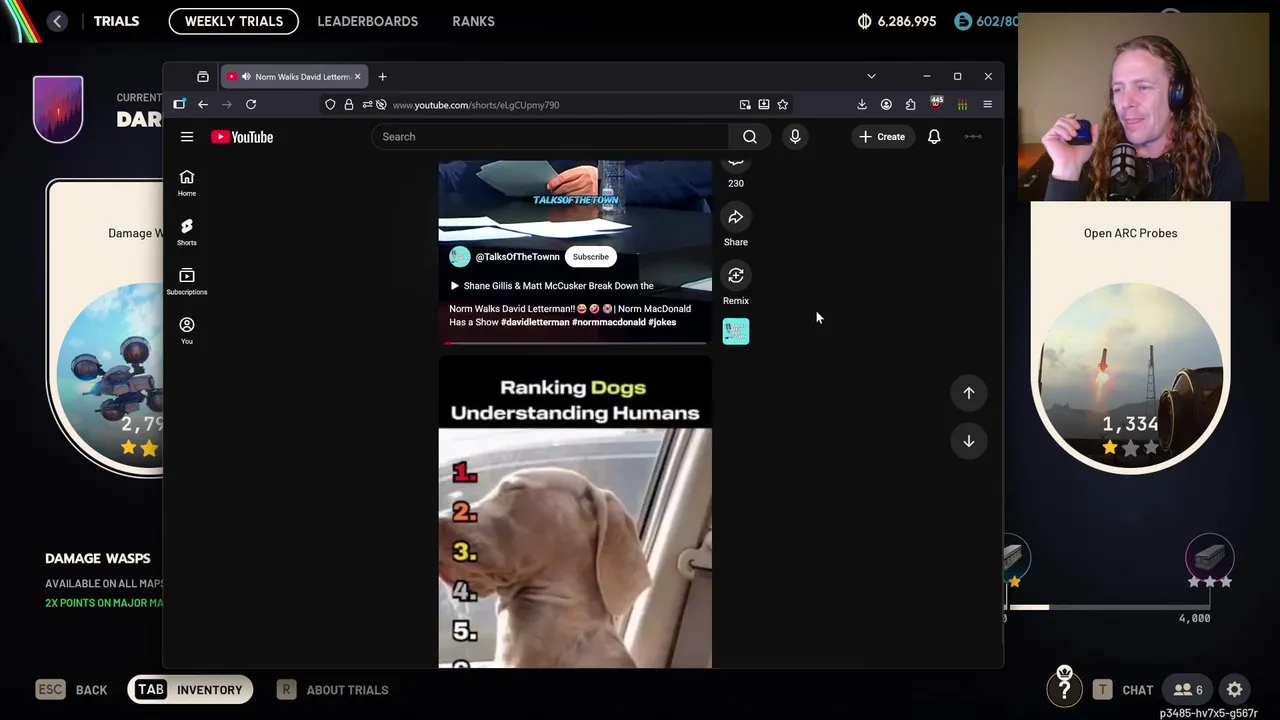This screenshot has width=1280, height=720.
Task: Open the browser tab groups button
Action: coord(203,77)
